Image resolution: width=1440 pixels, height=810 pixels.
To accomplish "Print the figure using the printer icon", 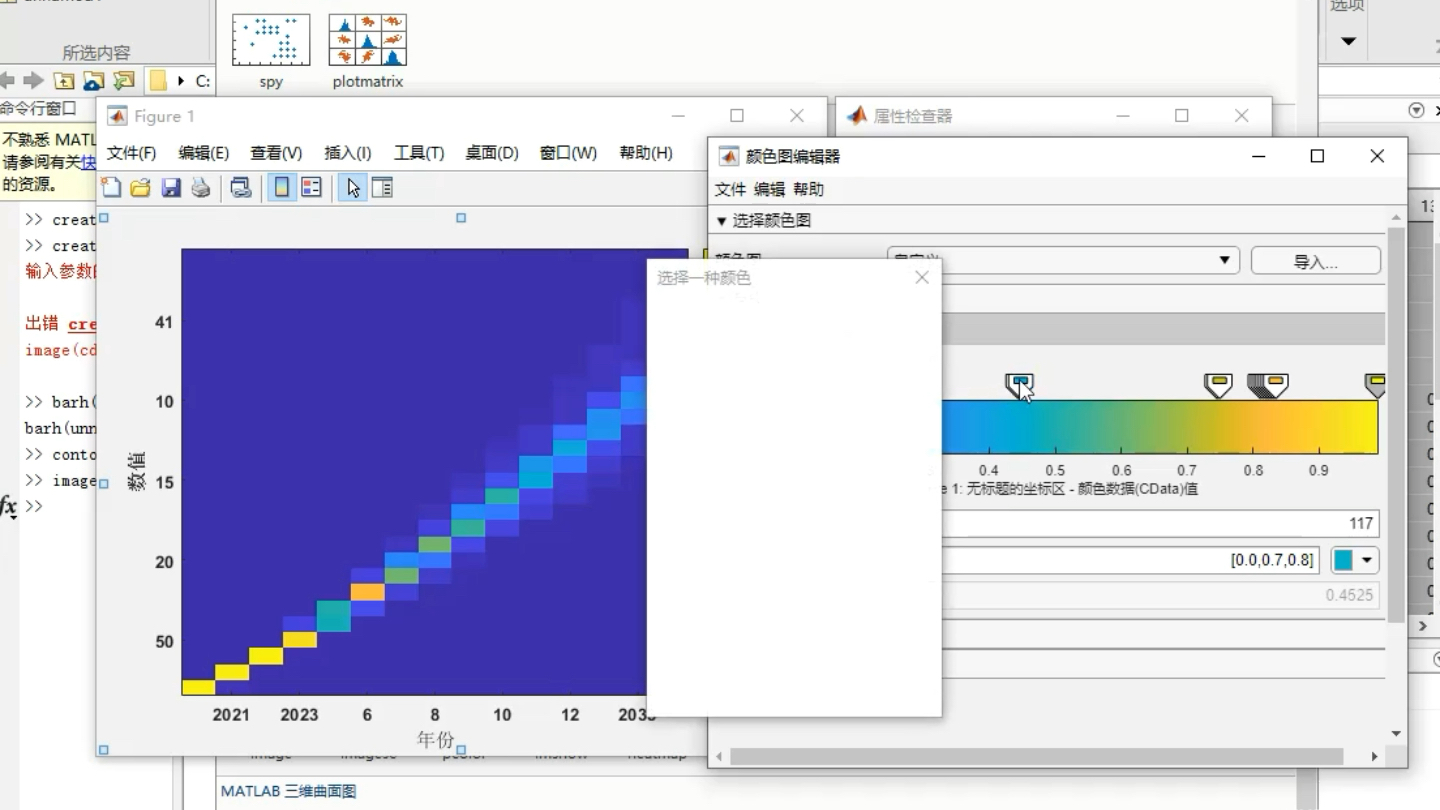I will click(201, 187).
